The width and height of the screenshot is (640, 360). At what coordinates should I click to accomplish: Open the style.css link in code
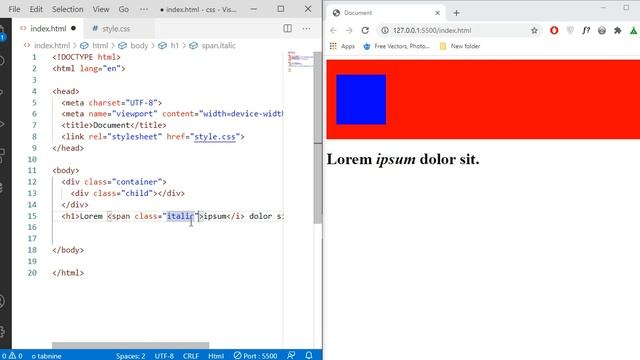215,137
